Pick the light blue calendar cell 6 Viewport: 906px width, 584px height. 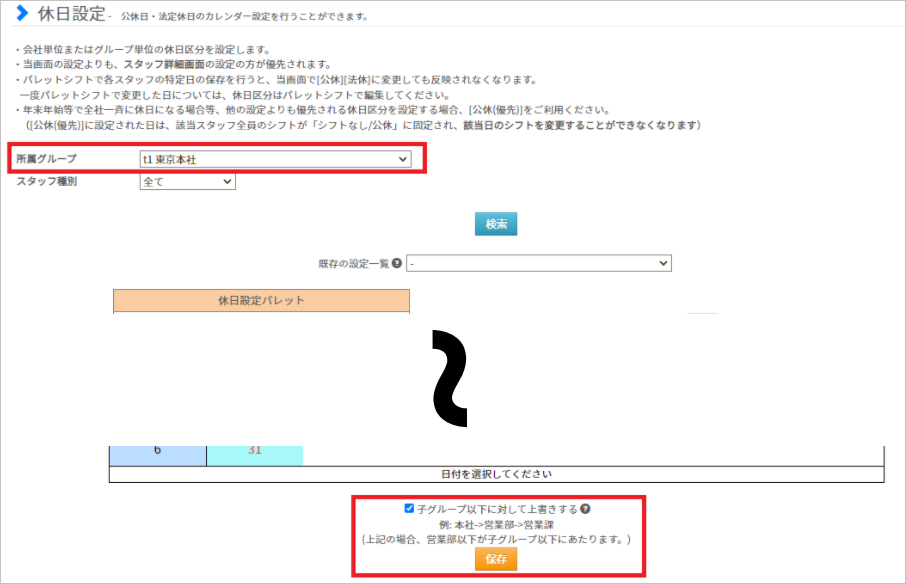(x=157, y=450)
